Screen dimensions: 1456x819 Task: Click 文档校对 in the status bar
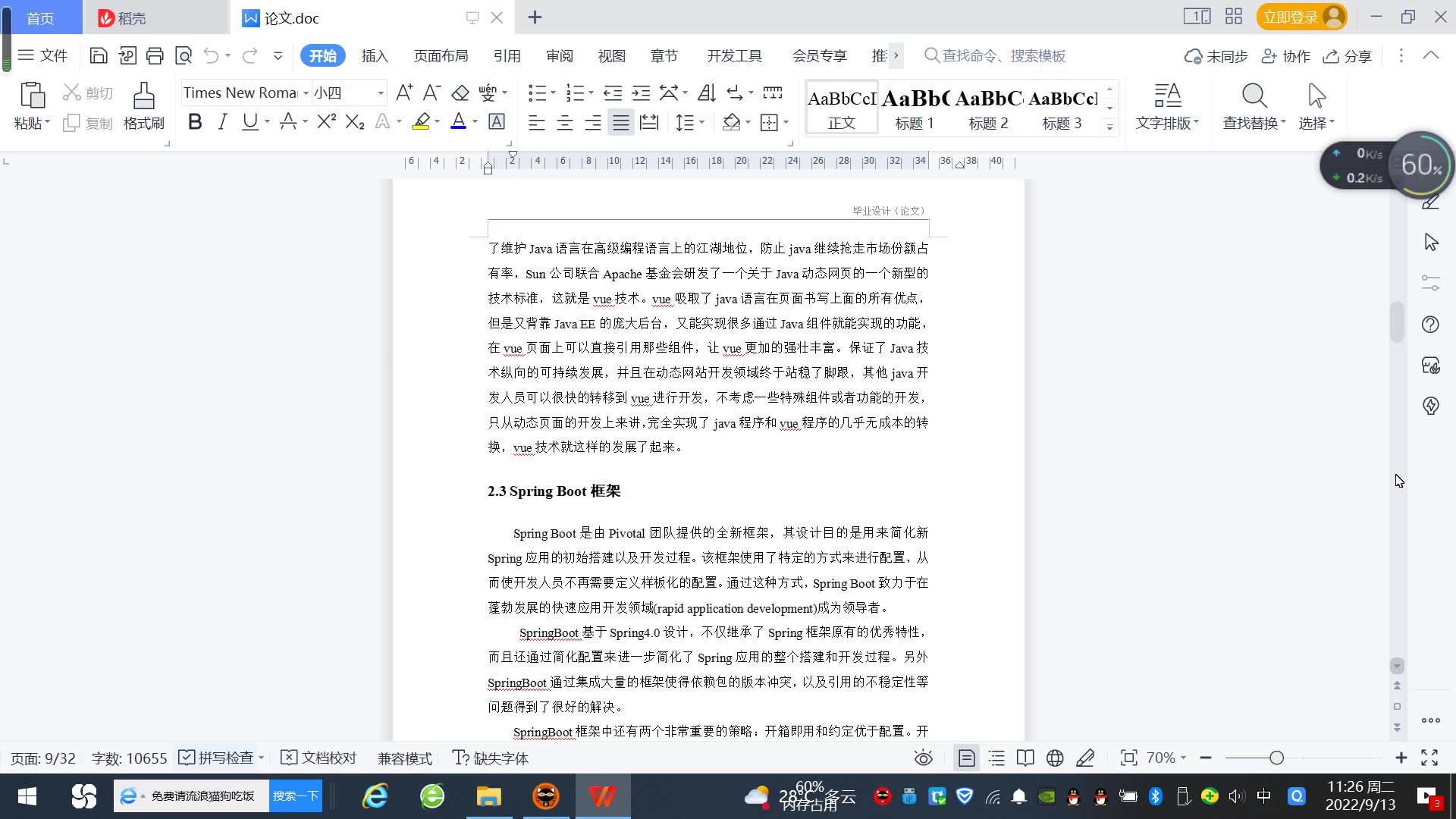pos(318,758)
